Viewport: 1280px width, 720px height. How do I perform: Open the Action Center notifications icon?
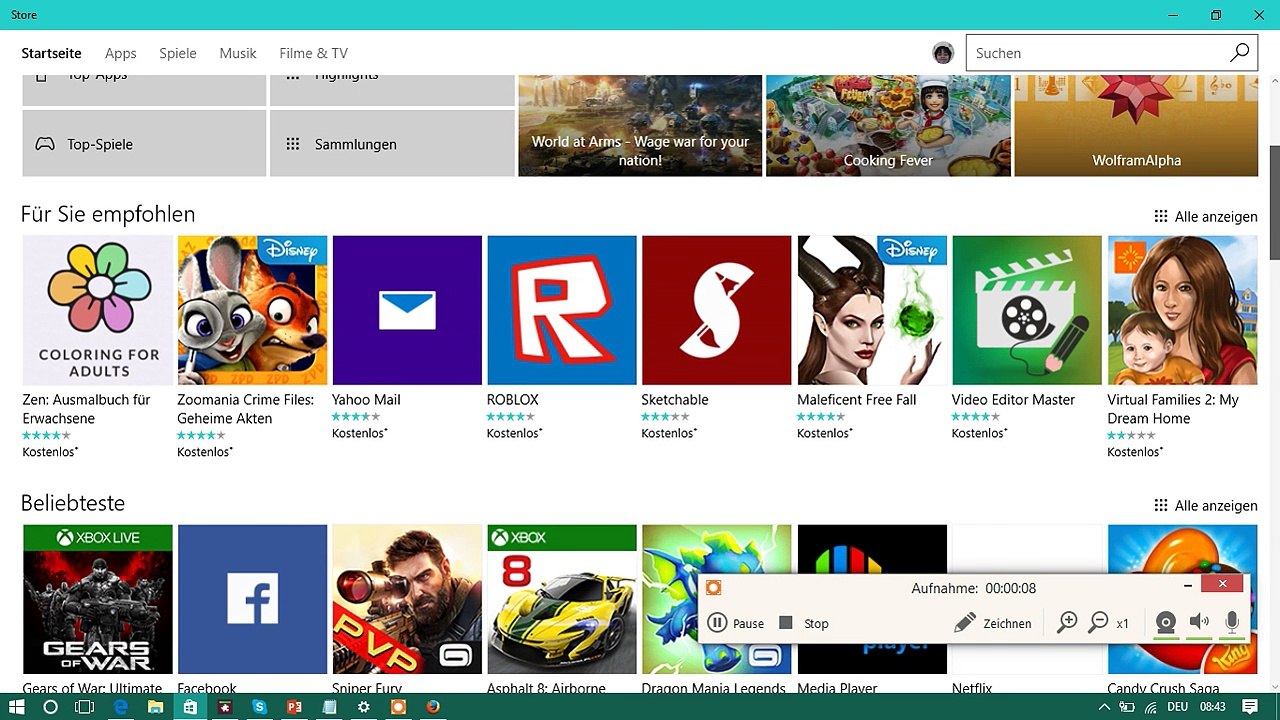(x=1250, y=706)
